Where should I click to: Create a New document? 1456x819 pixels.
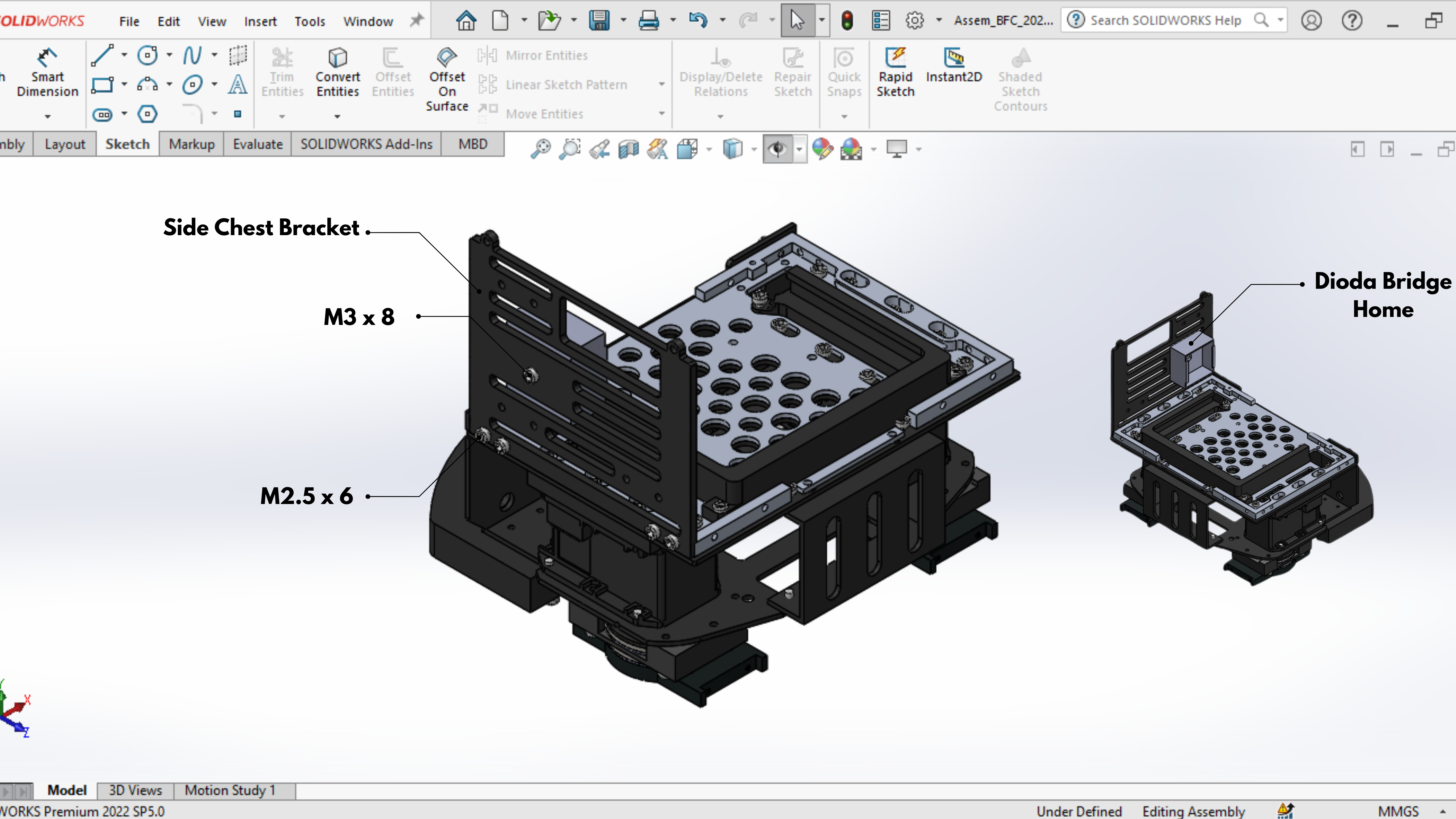point(500,21)
